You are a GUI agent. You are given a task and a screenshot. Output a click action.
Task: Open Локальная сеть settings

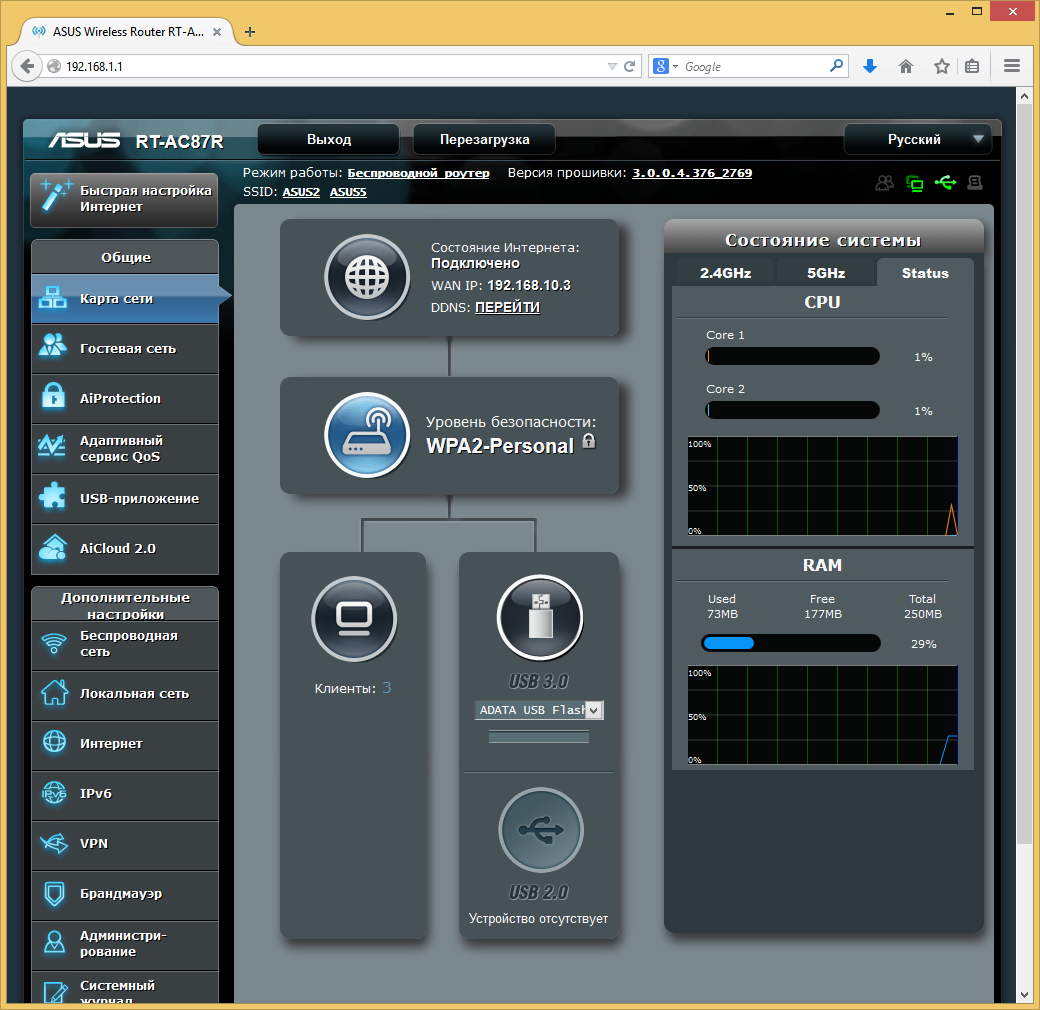click(x=125, y=694)
